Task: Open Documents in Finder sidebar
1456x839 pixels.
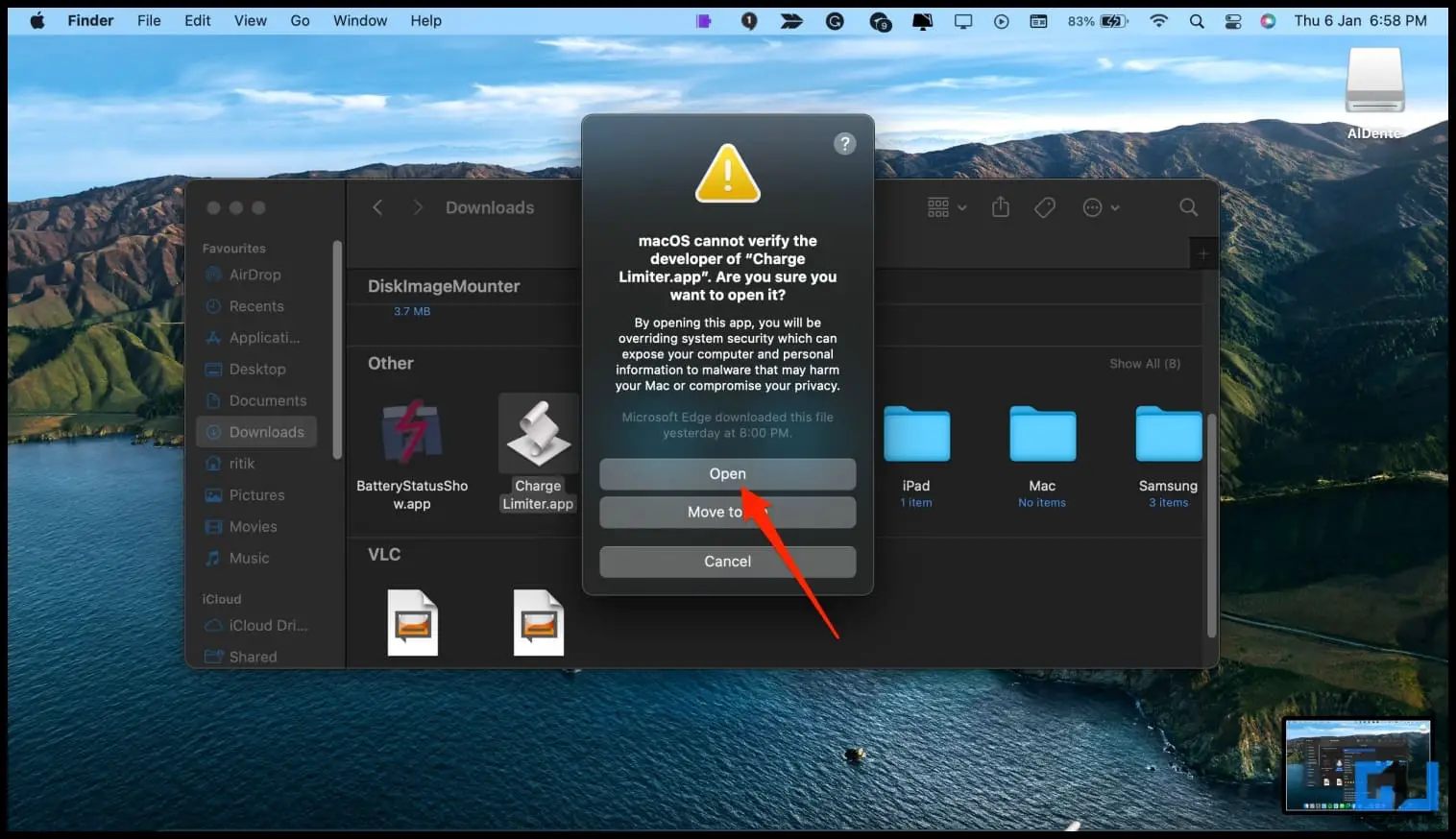Action: 255,400
